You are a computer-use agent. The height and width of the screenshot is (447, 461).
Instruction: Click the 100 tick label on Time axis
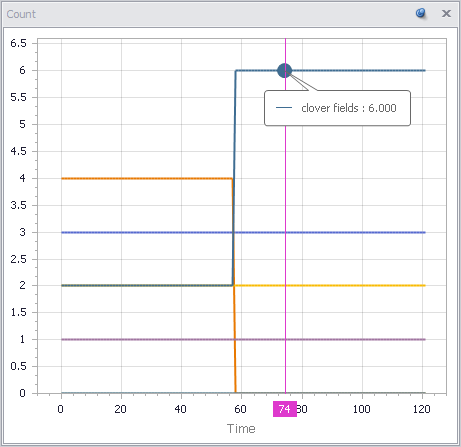(x=362, y=409)
